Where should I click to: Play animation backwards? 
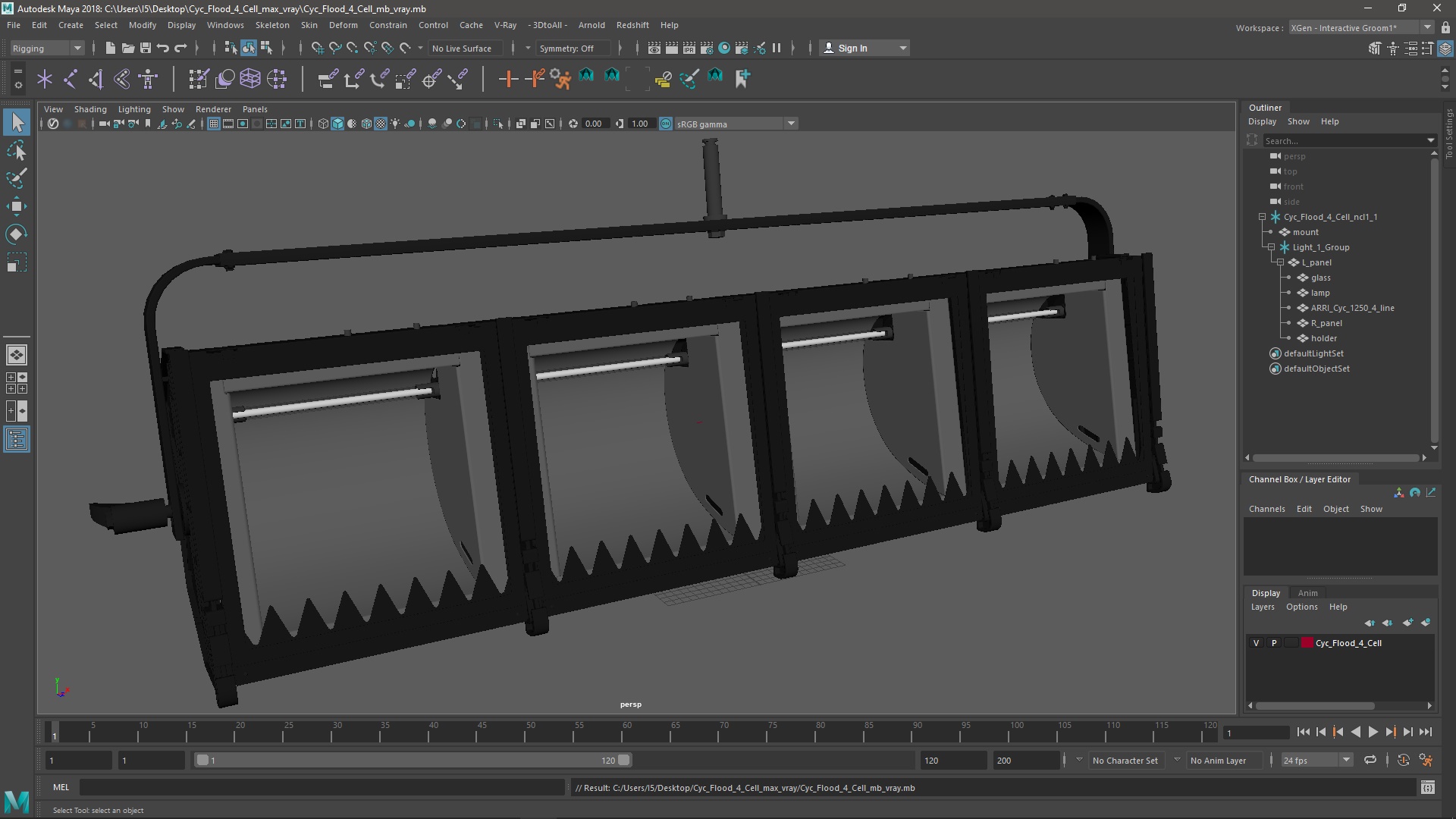[x=1355, y=732]
